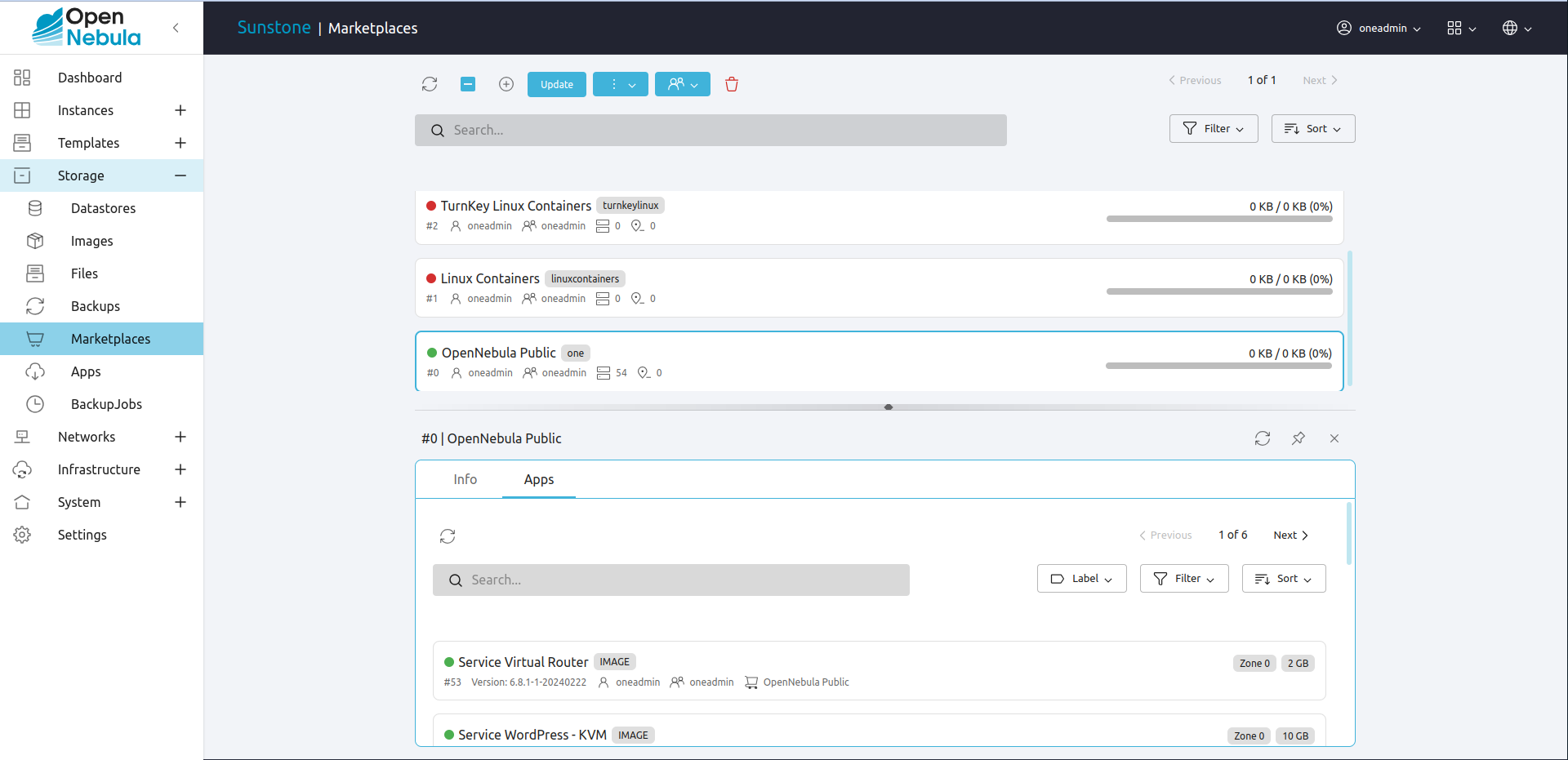Delete the selected marketplace with trash icon

[x=732, y=84]
